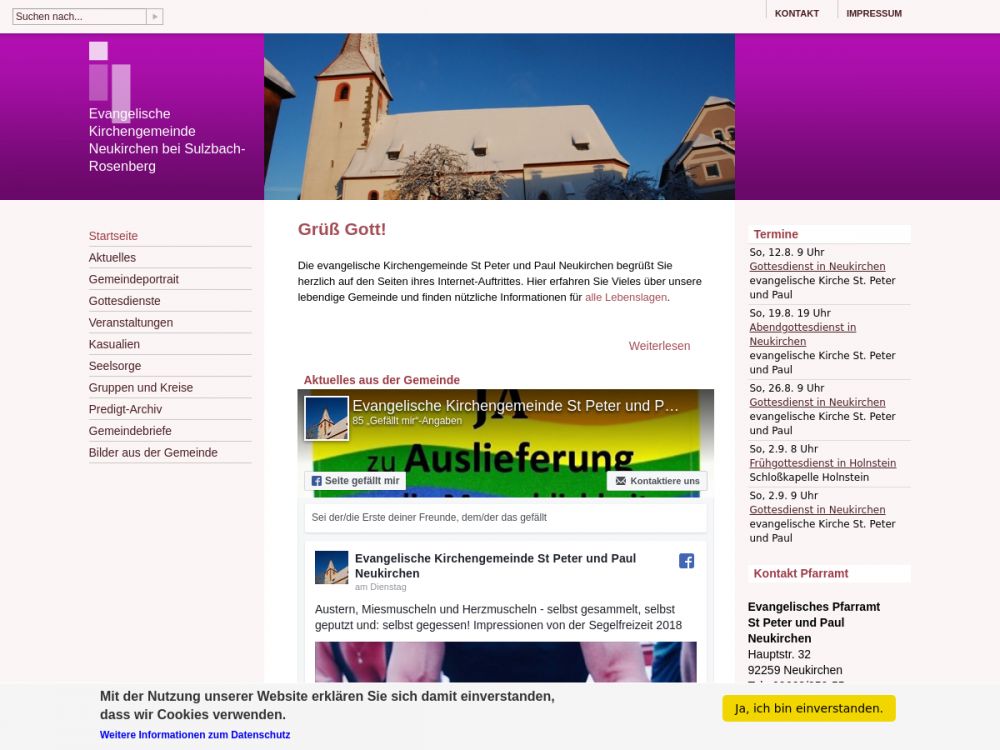Viewport: 1000px width, 750px height.
Task: Click the search submit arrow icon
Action: (x=154, y=17)
